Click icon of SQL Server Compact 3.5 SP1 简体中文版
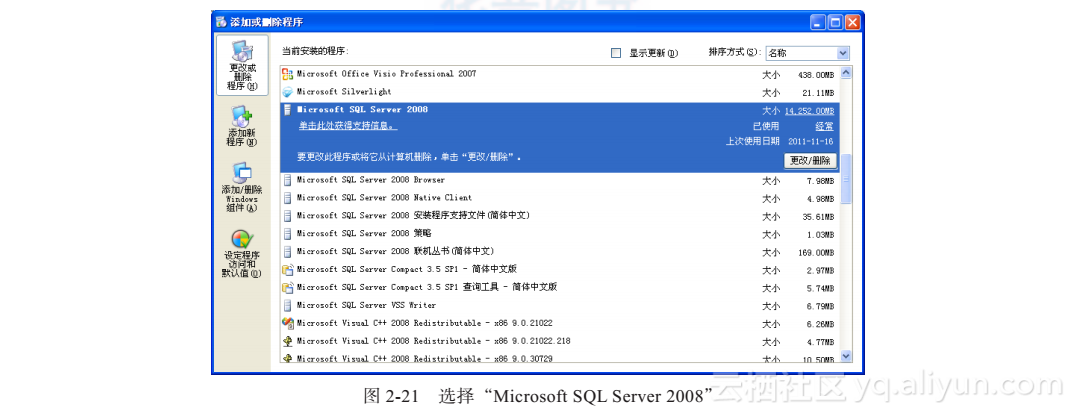This screenshot has height=414, width=1075. (288, 269)
